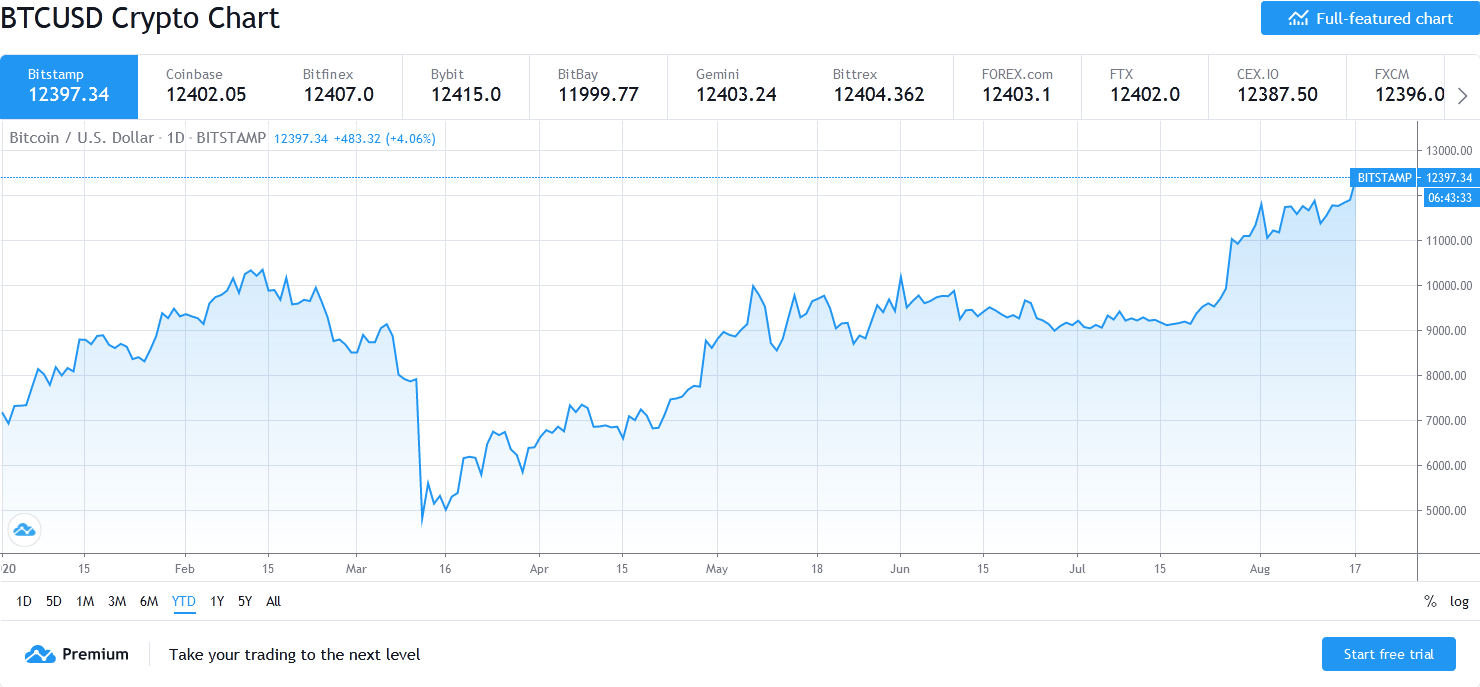This screenshot has width=1480, height=687.
Task: Set time range to 1Y
Action: [x=217, y=601]
